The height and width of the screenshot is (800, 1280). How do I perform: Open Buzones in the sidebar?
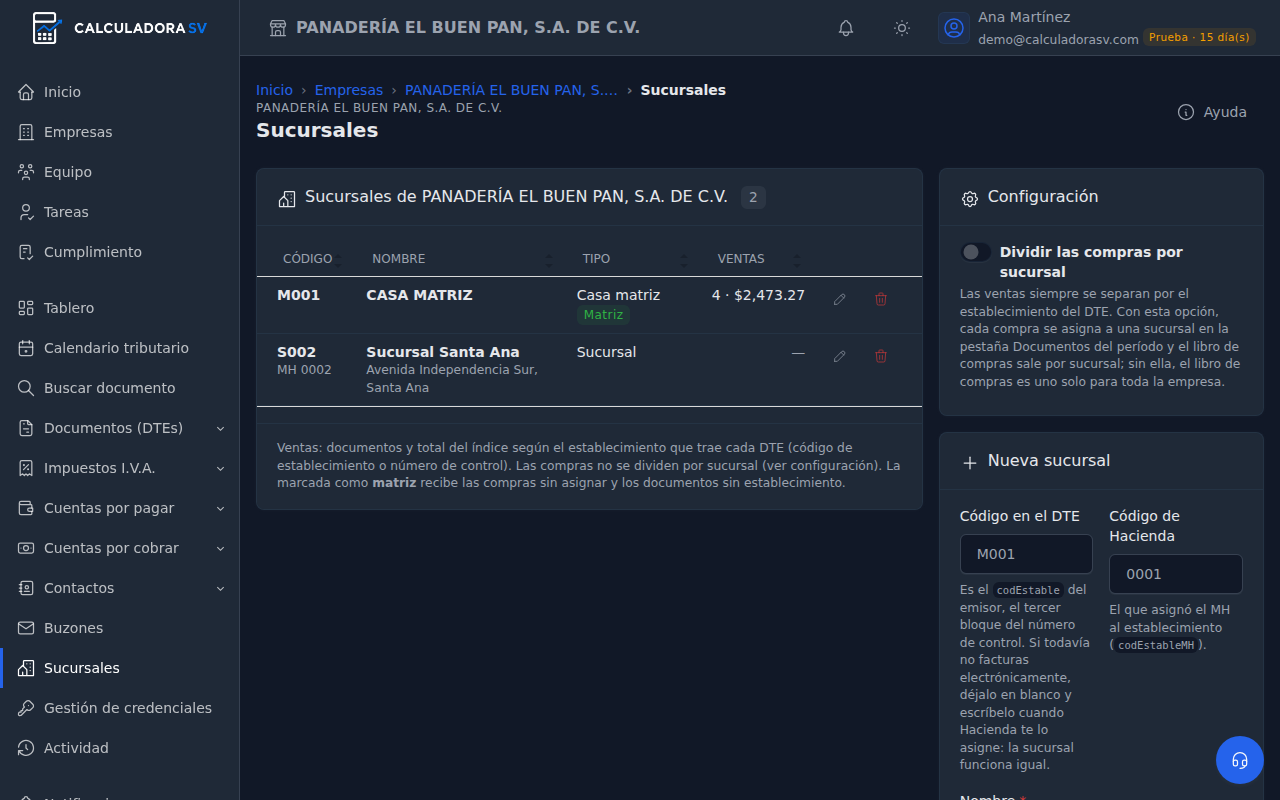click(120, 628)
